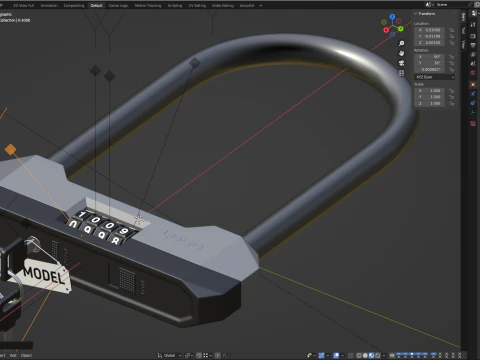
Task: Click the zoom viewport magnifier icon
Action: 402,43
